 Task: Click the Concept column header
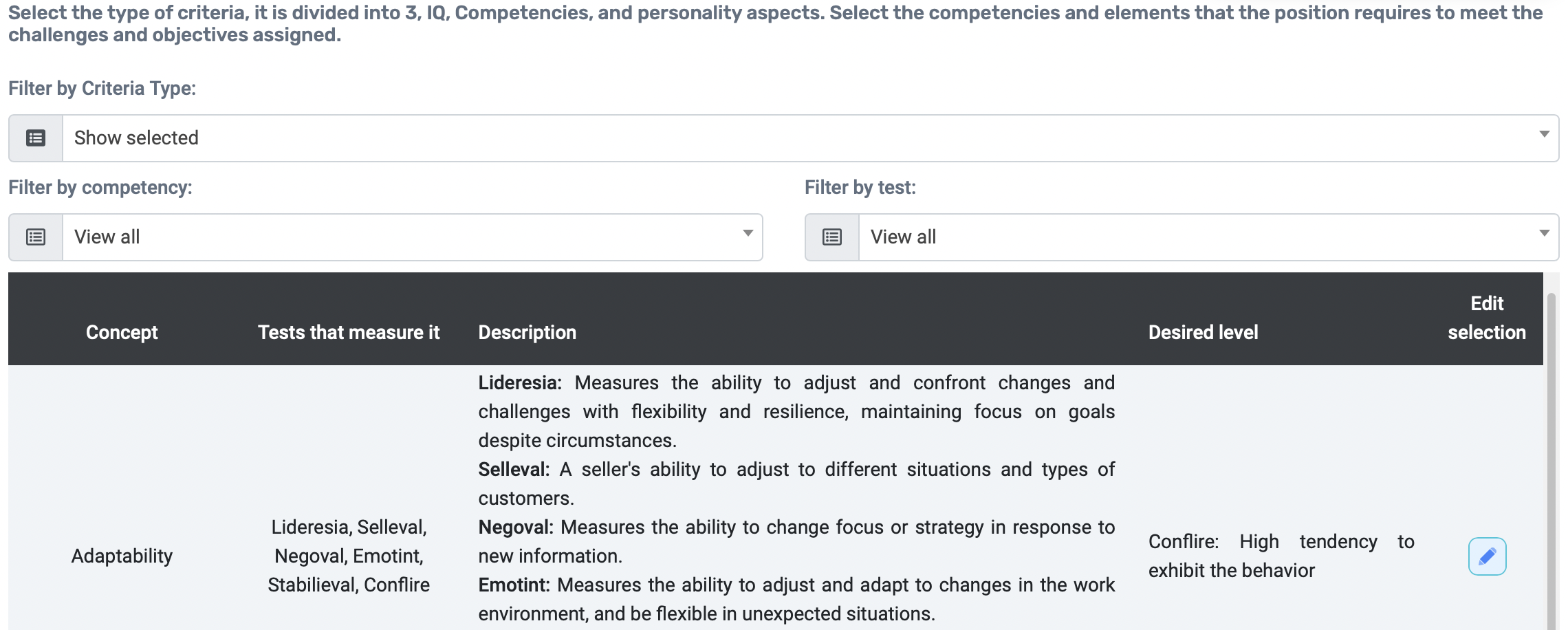[x=122, y=332]
